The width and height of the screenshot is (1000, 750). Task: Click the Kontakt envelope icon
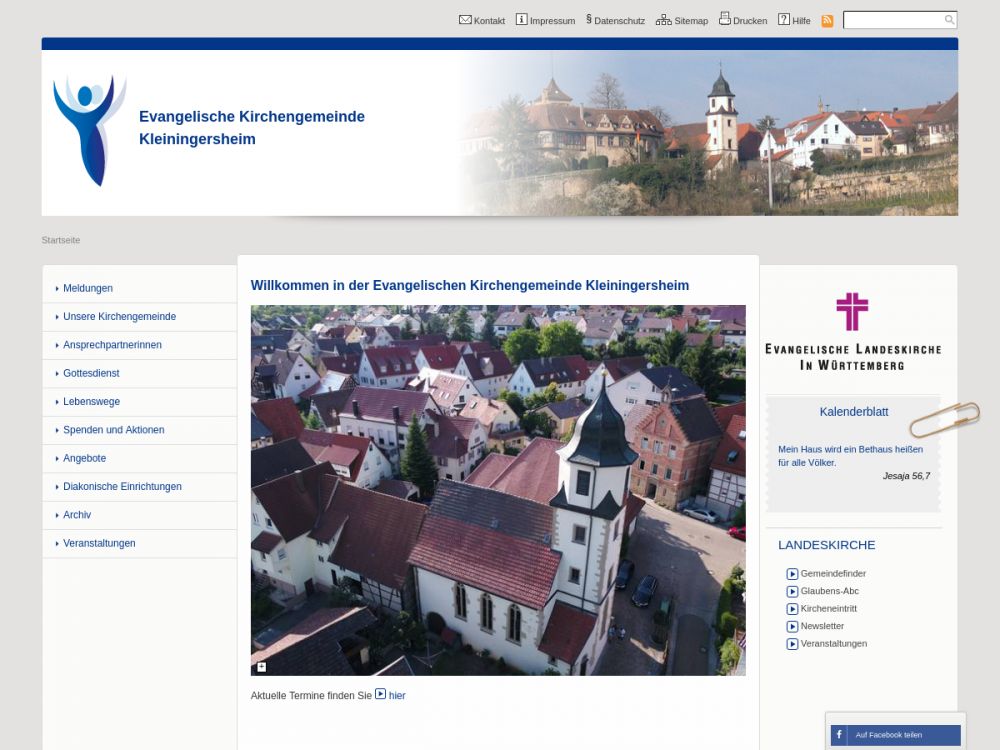465,20
